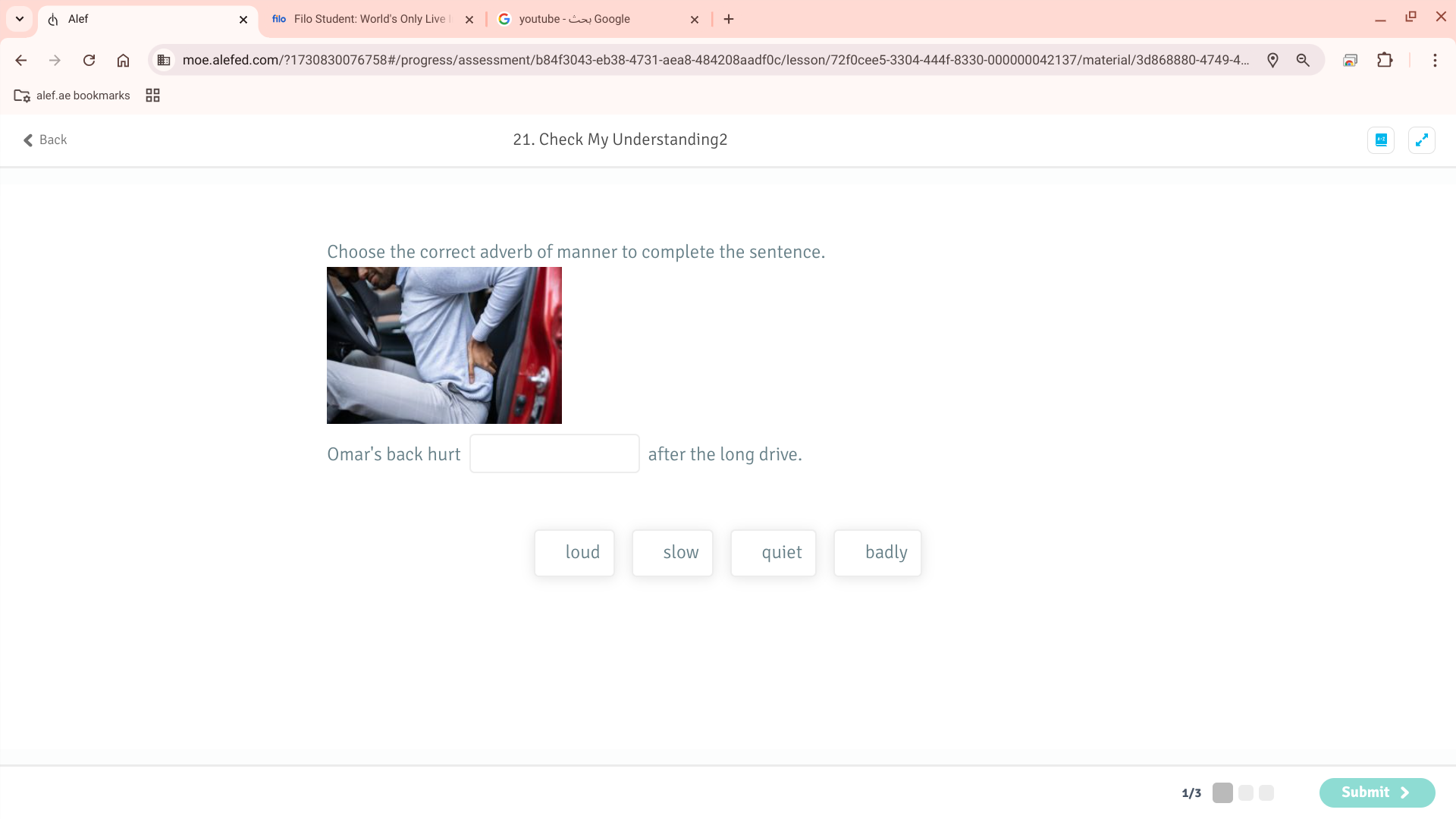Click the Submit button
Viewport: 1456px width, 819px height.
(x=1376, y=792)
